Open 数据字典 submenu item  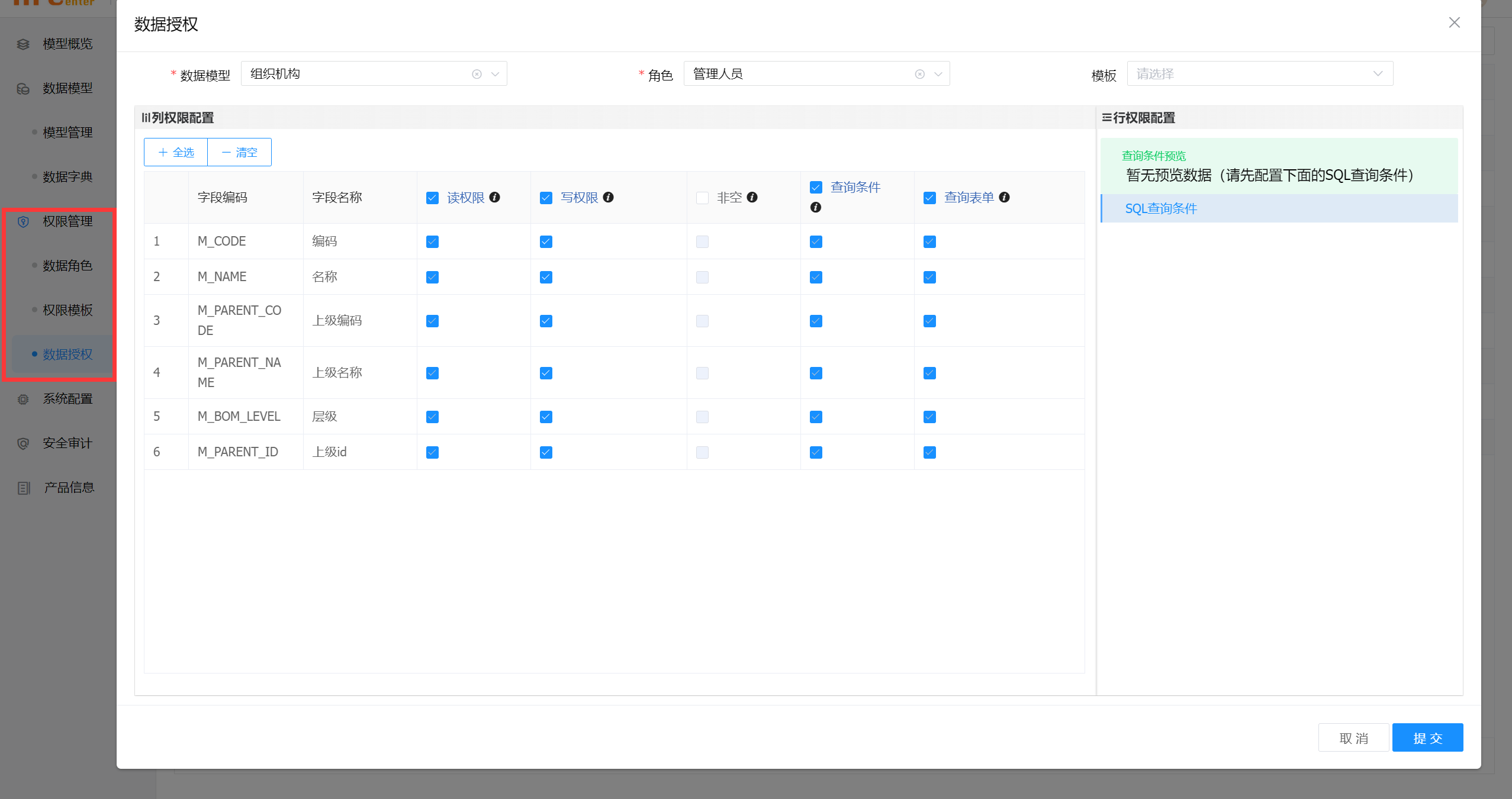pos(67,177)
